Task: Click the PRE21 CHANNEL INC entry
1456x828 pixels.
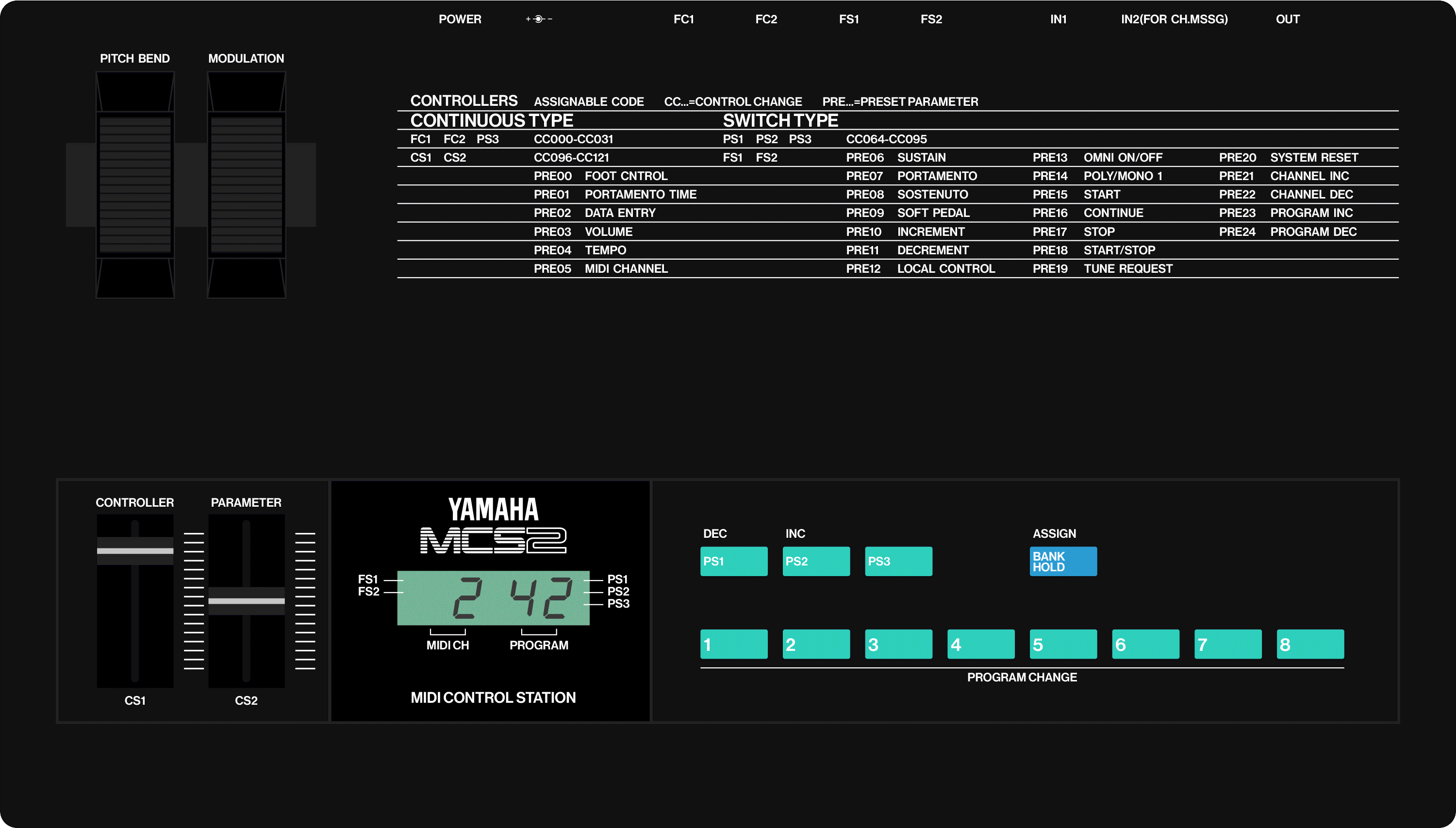Action: (x=1284, y=176)
